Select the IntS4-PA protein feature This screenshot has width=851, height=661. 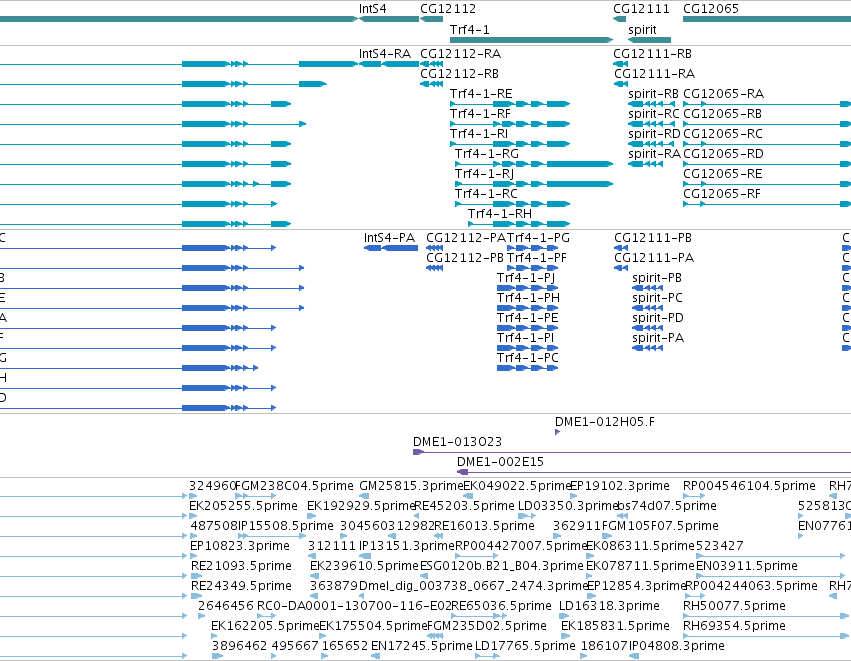[391, 248]
